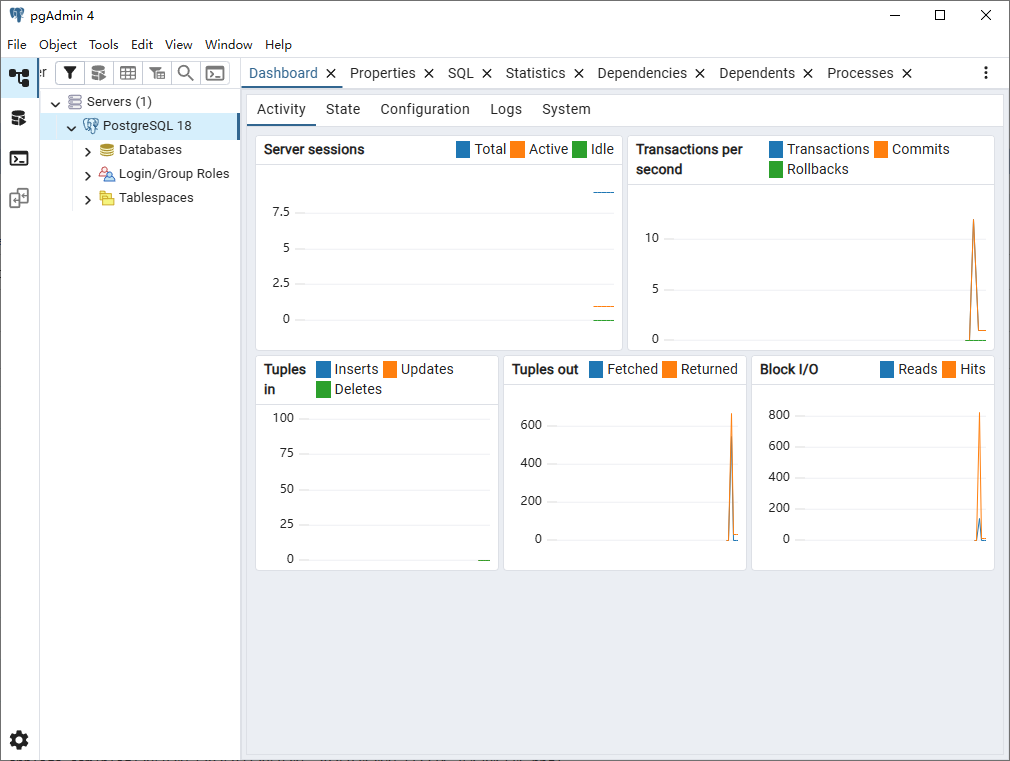Click the blue Total legend swatch
Image resolution: width=1010 pixels, height=761 pixels.
click(x=463, y=149)
